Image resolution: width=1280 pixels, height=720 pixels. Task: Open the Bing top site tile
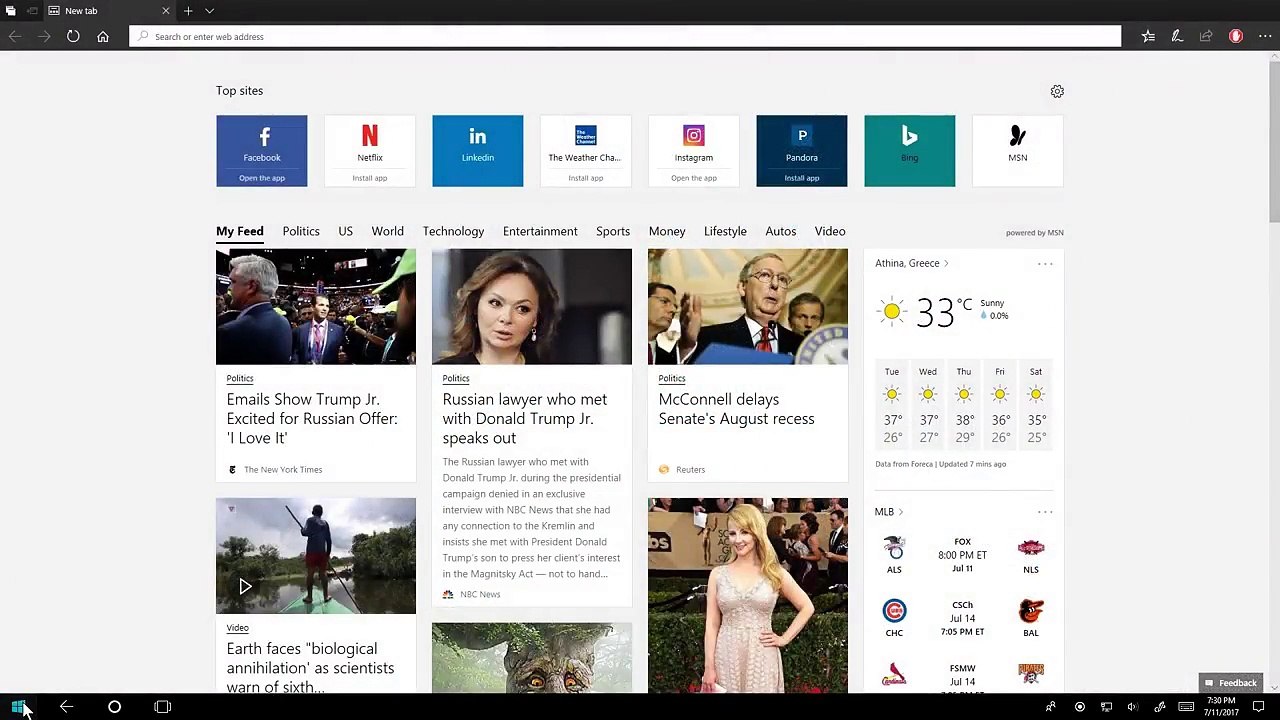click(910, 151)
